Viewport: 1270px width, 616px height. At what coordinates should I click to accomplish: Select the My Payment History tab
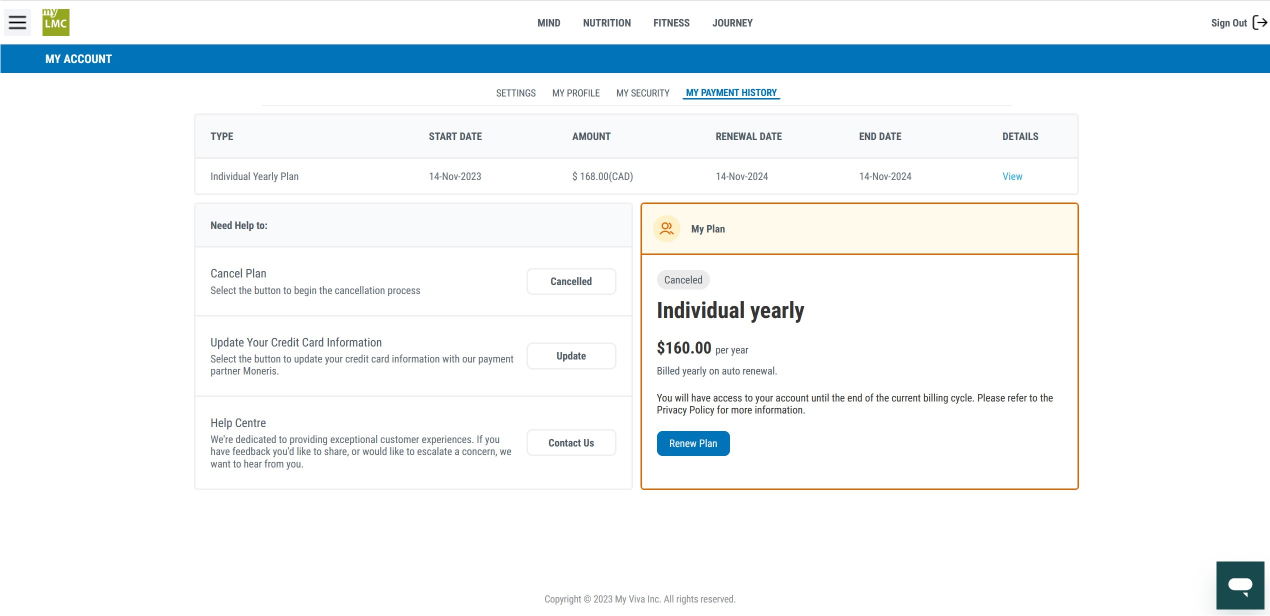click(x=731, y=93)
